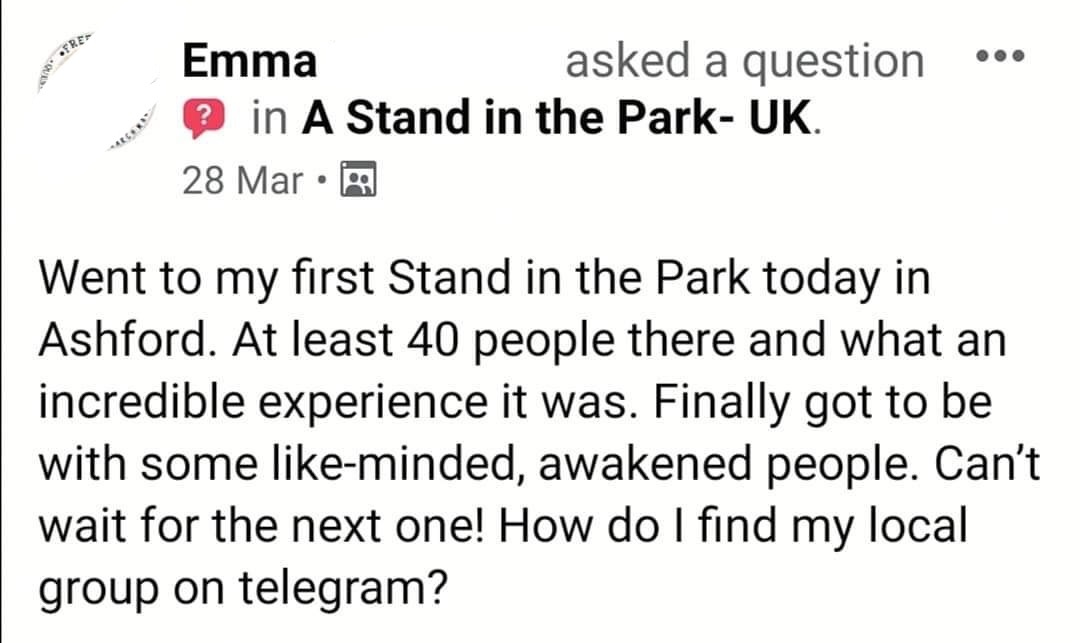
Task: Click the red question mark badge icon
Action: click(203, 119)
